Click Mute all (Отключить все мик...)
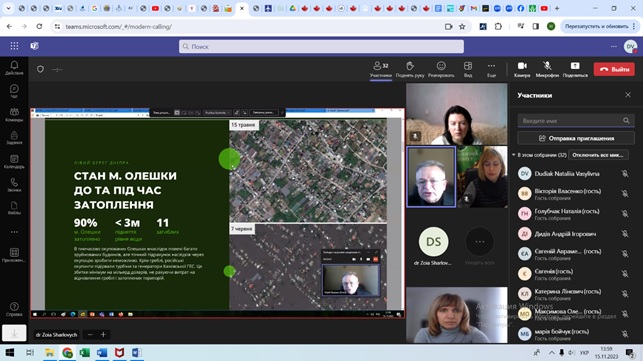Screen dimensions: 643x361 598,155
